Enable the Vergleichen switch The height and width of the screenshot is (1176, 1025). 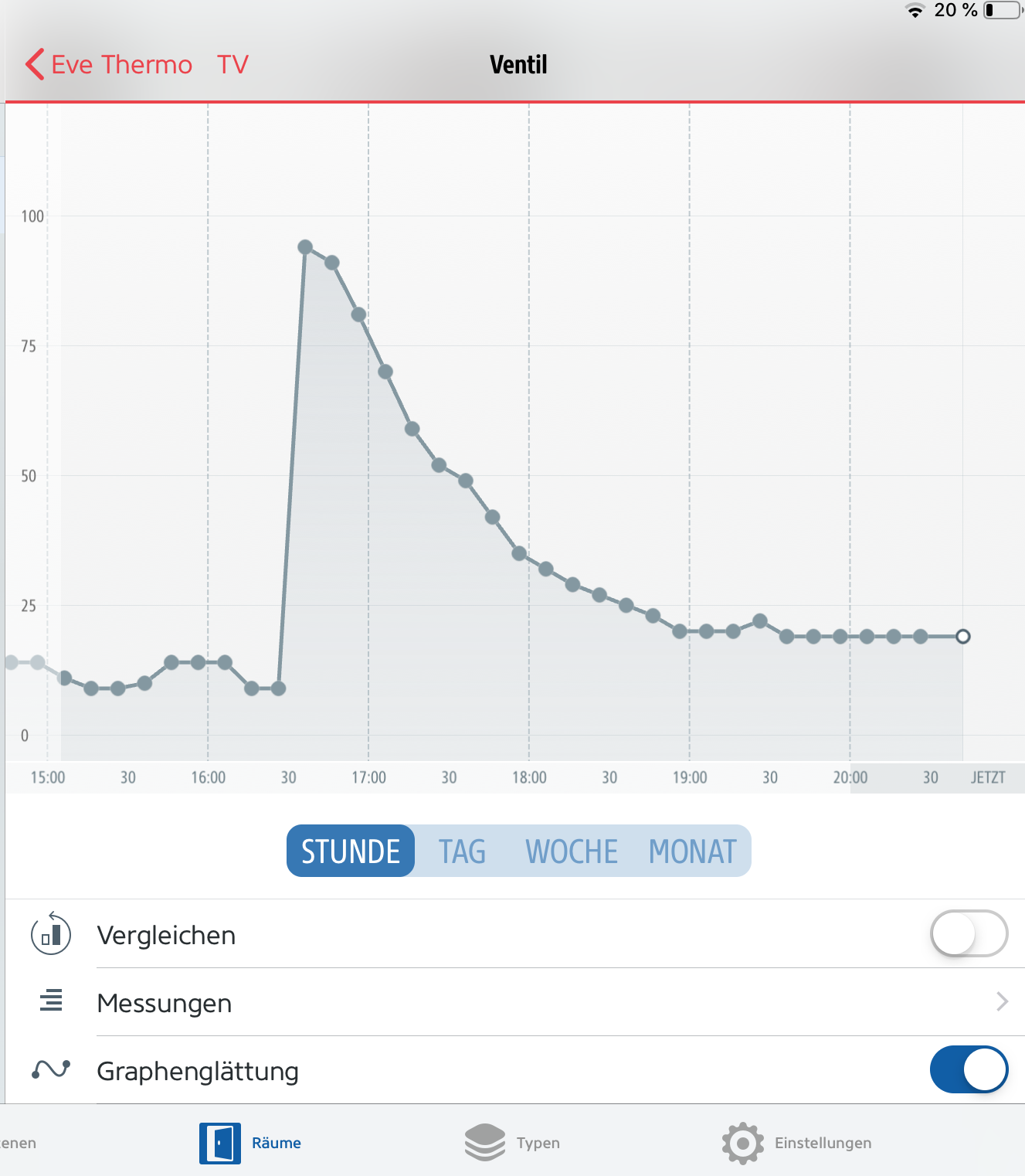click(969, 933)
